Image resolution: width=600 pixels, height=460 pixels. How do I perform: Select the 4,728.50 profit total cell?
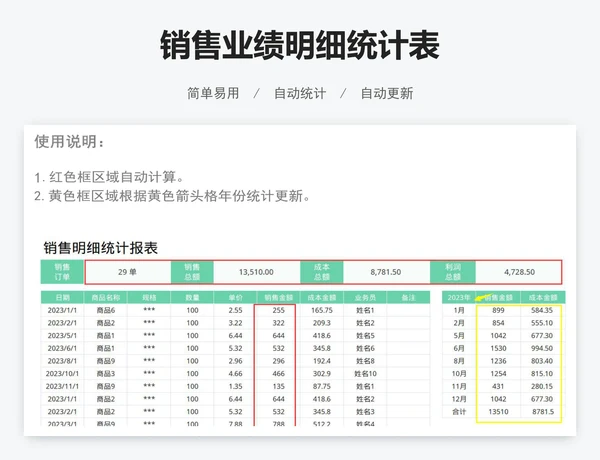point(519,272)
